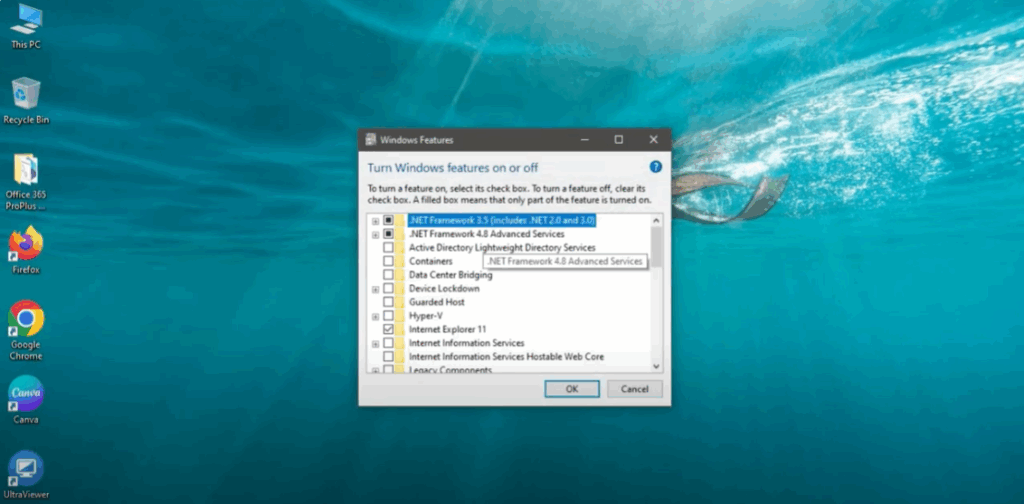Expand .NET Framework 4.8 Advanced Services node
Screen dimensions: 1024x504
pyautogui.click(x=376, y=234)
